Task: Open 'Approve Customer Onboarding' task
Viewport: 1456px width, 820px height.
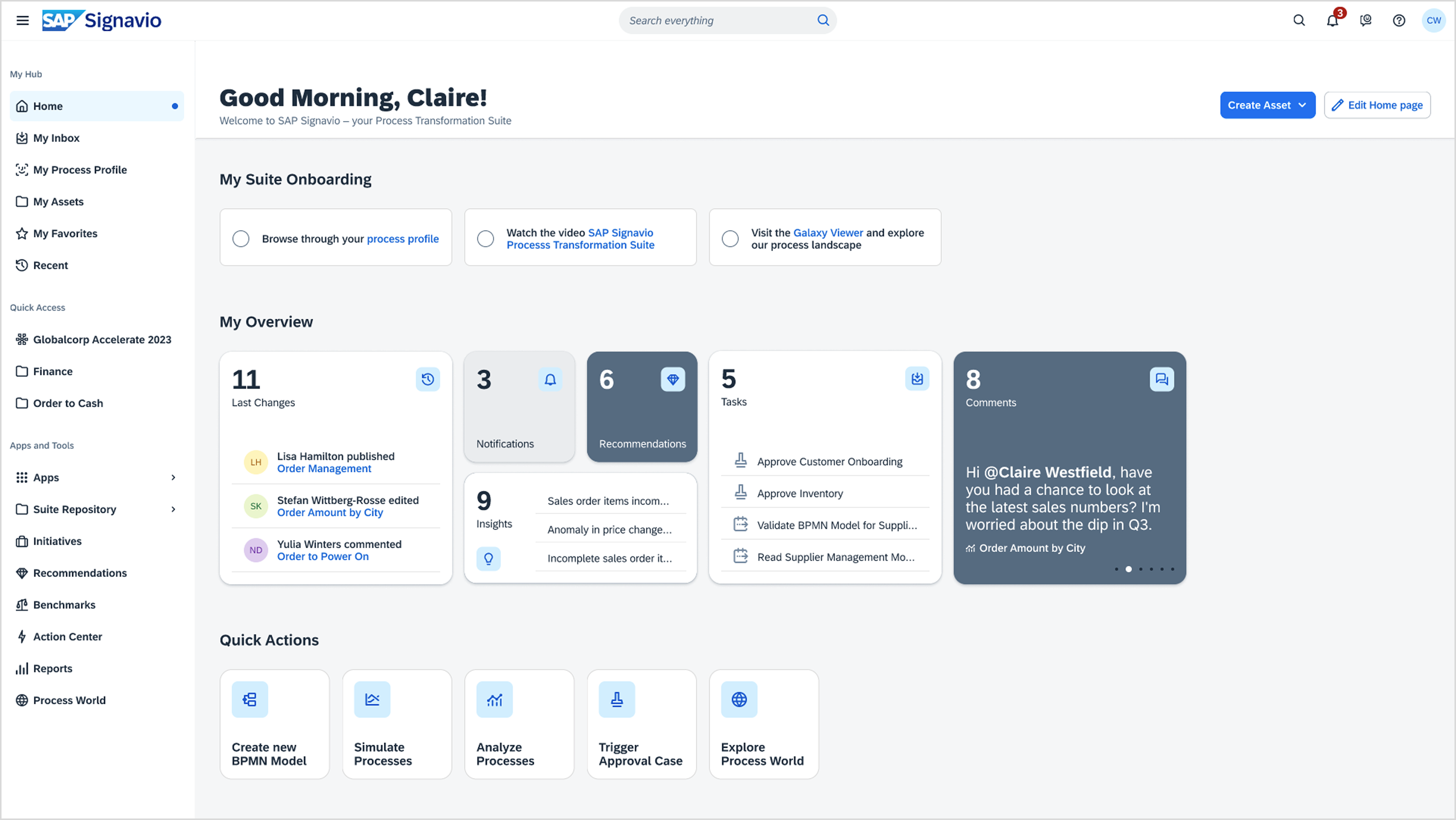Action: (x=825, y=461)
